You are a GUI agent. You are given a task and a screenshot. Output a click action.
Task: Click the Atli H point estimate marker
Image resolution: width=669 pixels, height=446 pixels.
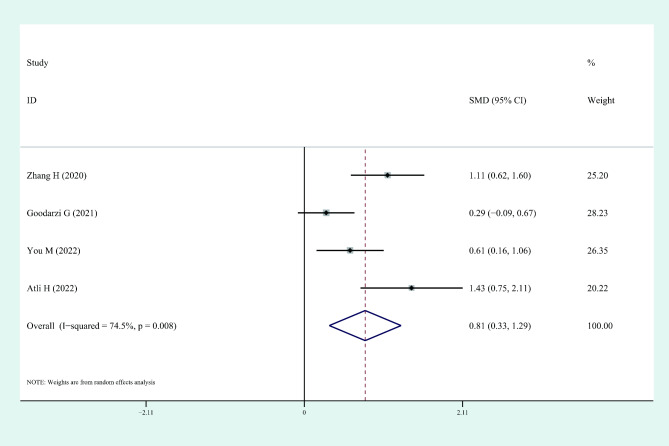click(411, 288)
